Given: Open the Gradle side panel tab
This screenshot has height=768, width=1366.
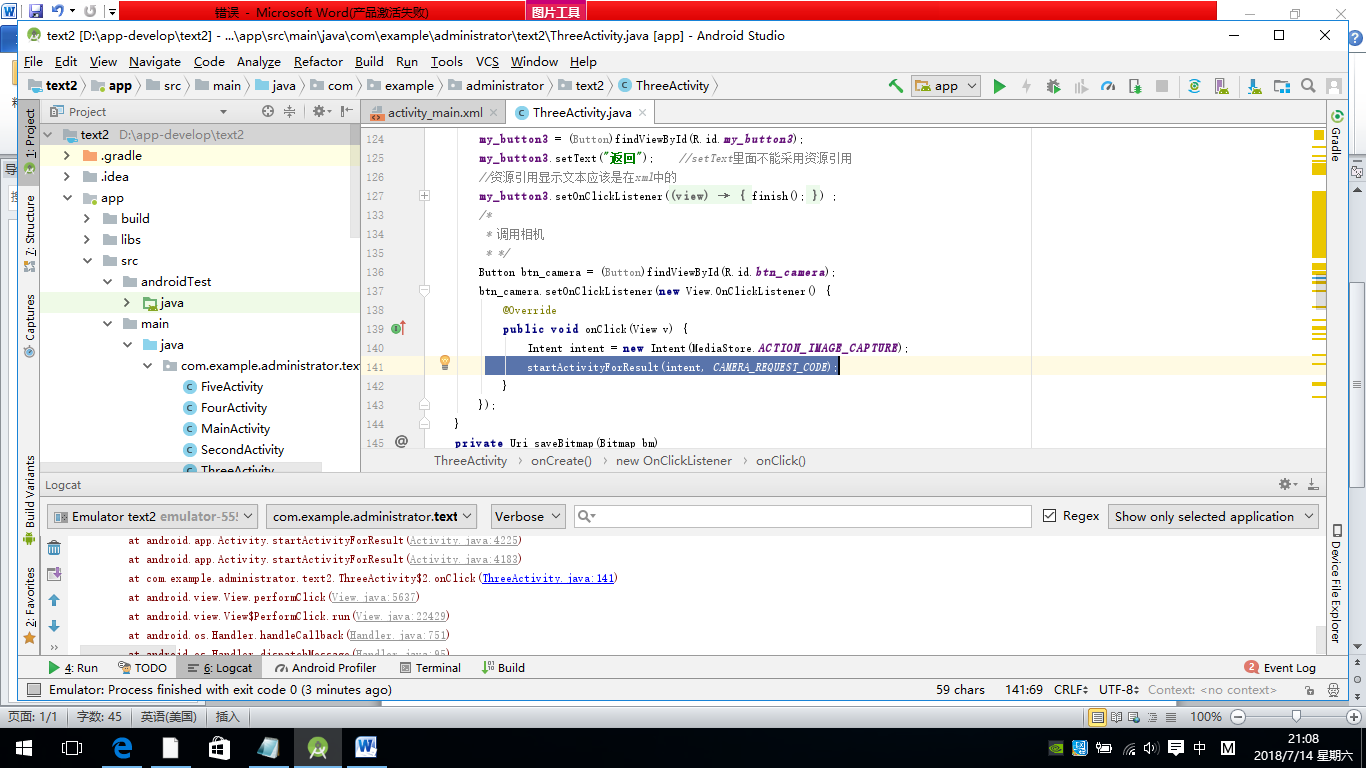Looking at the screenshot, I should (x=1335, y=137).
